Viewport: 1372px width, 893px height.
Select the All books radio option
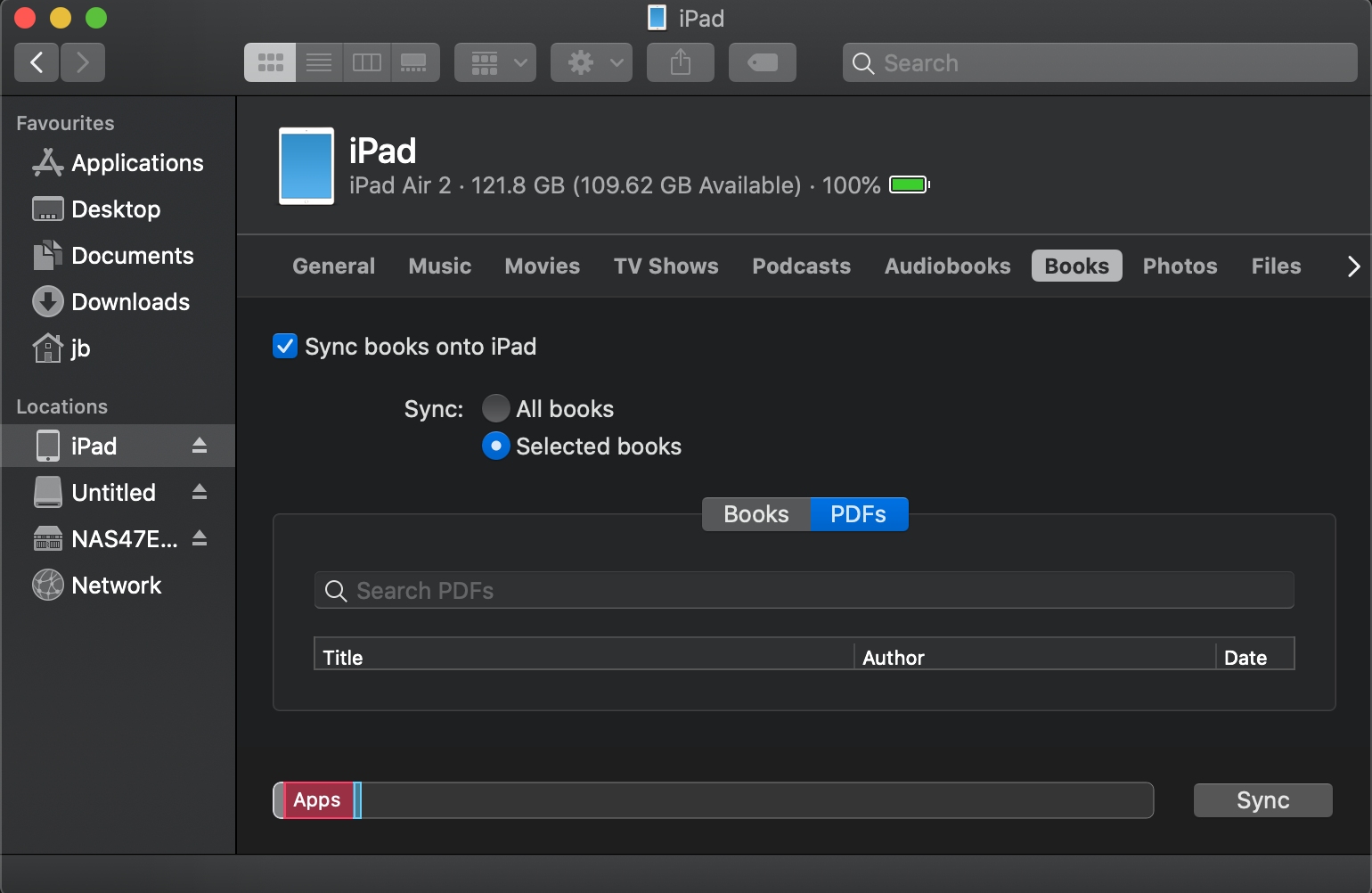point(496,408)
